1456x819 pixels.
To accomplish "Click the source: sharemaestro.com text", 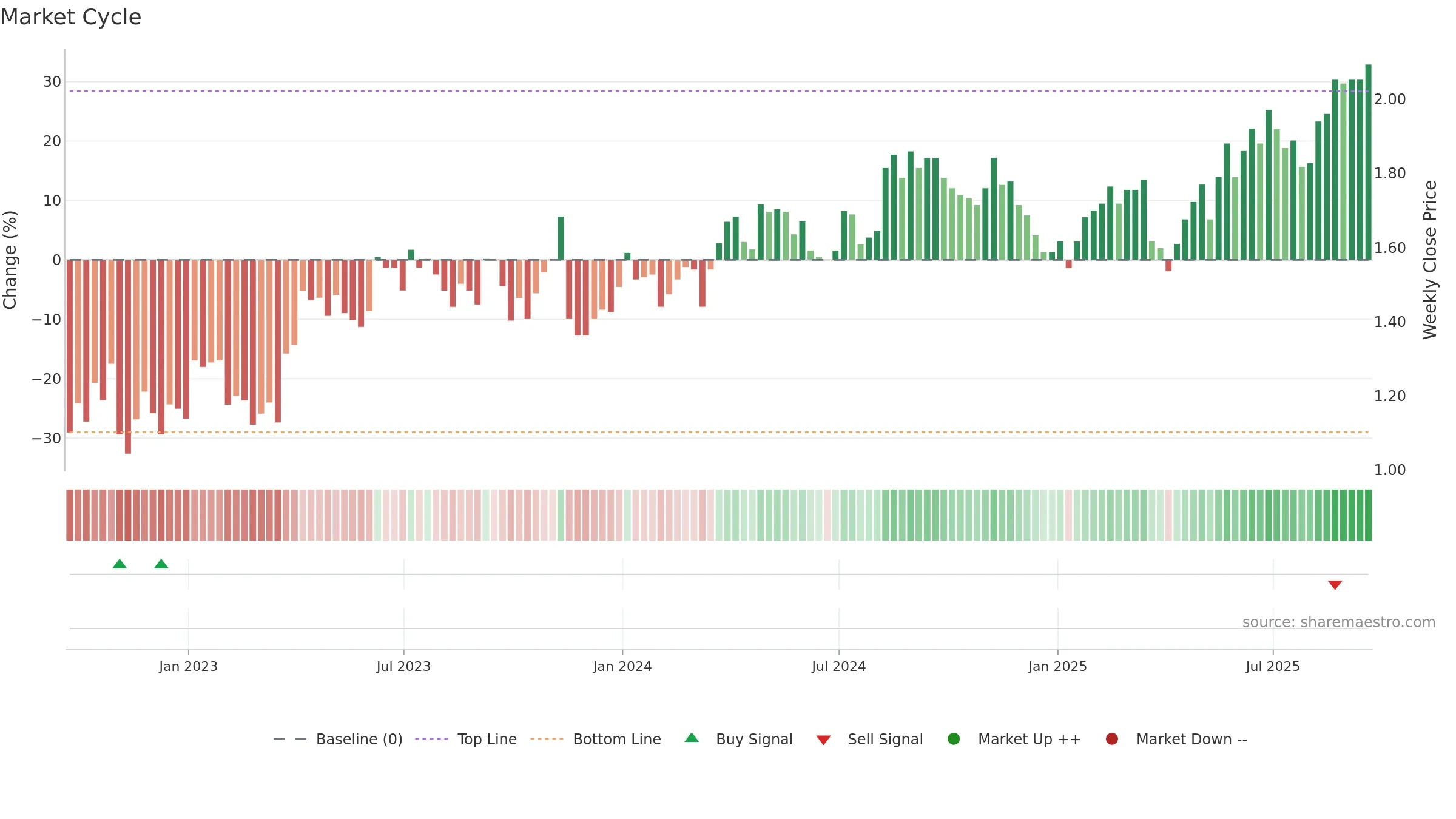I will point(1339,622).
